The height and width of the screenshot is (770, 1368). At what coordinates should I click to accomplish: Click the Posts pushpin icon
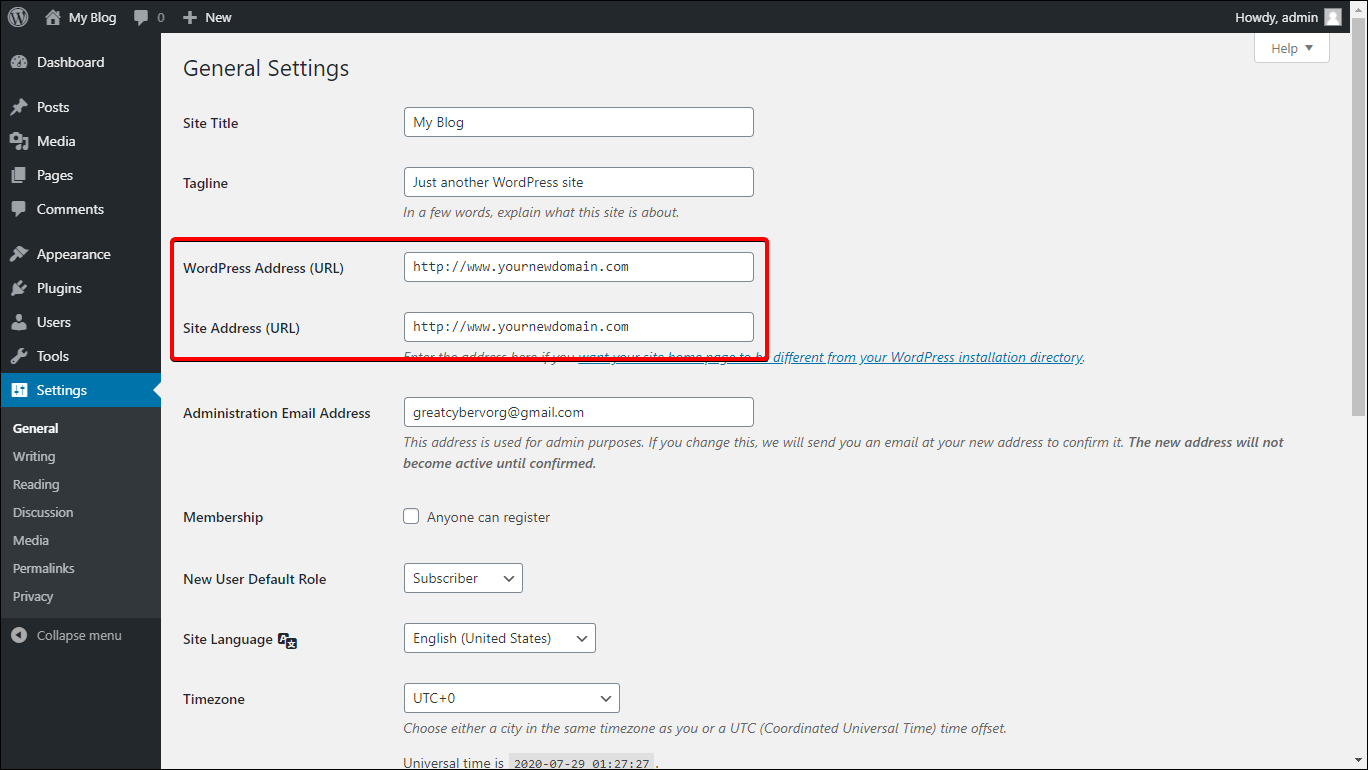point(19,107)
